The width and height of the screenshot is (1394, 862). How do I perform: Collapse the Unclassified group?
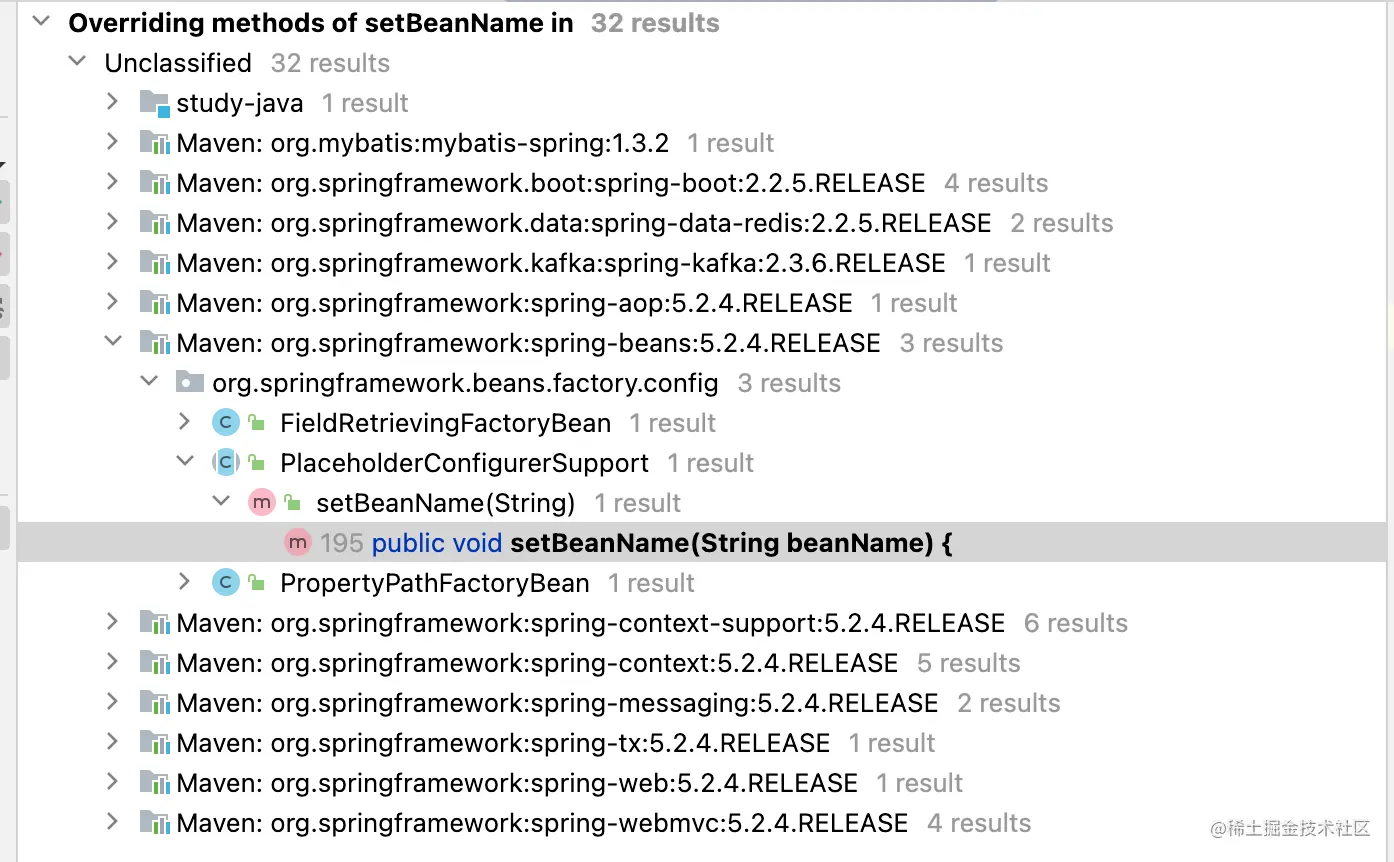pos(77,62)
